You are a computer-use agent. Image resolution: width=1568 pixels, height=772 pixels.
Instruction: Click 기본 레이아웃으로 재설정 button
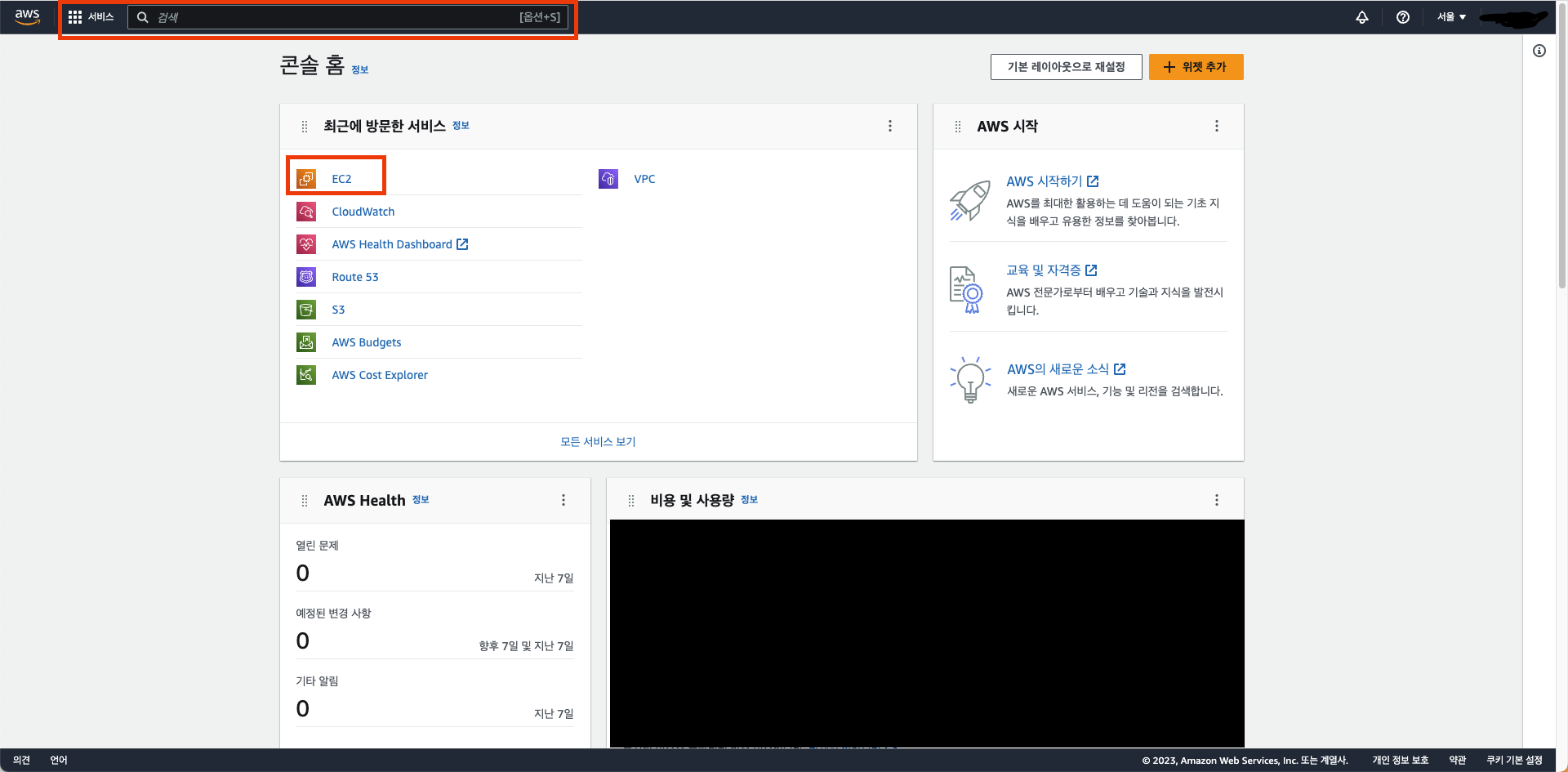coord(1066,67)
